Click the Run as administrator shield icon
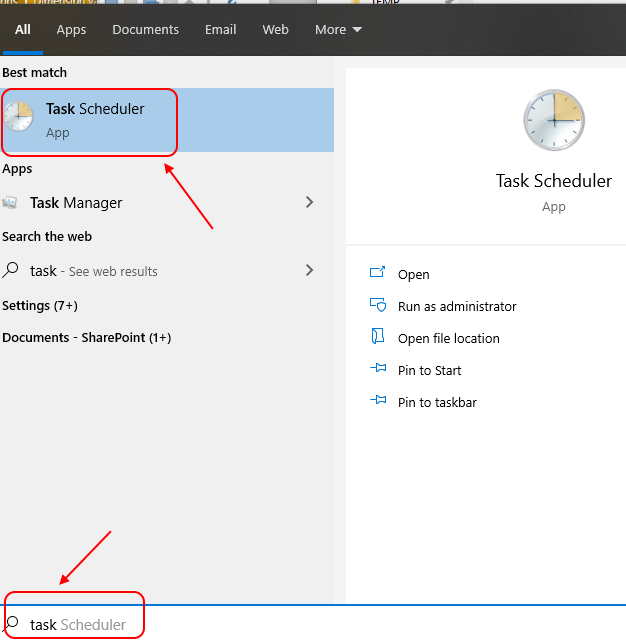The image size is (626, 640). 378,304
